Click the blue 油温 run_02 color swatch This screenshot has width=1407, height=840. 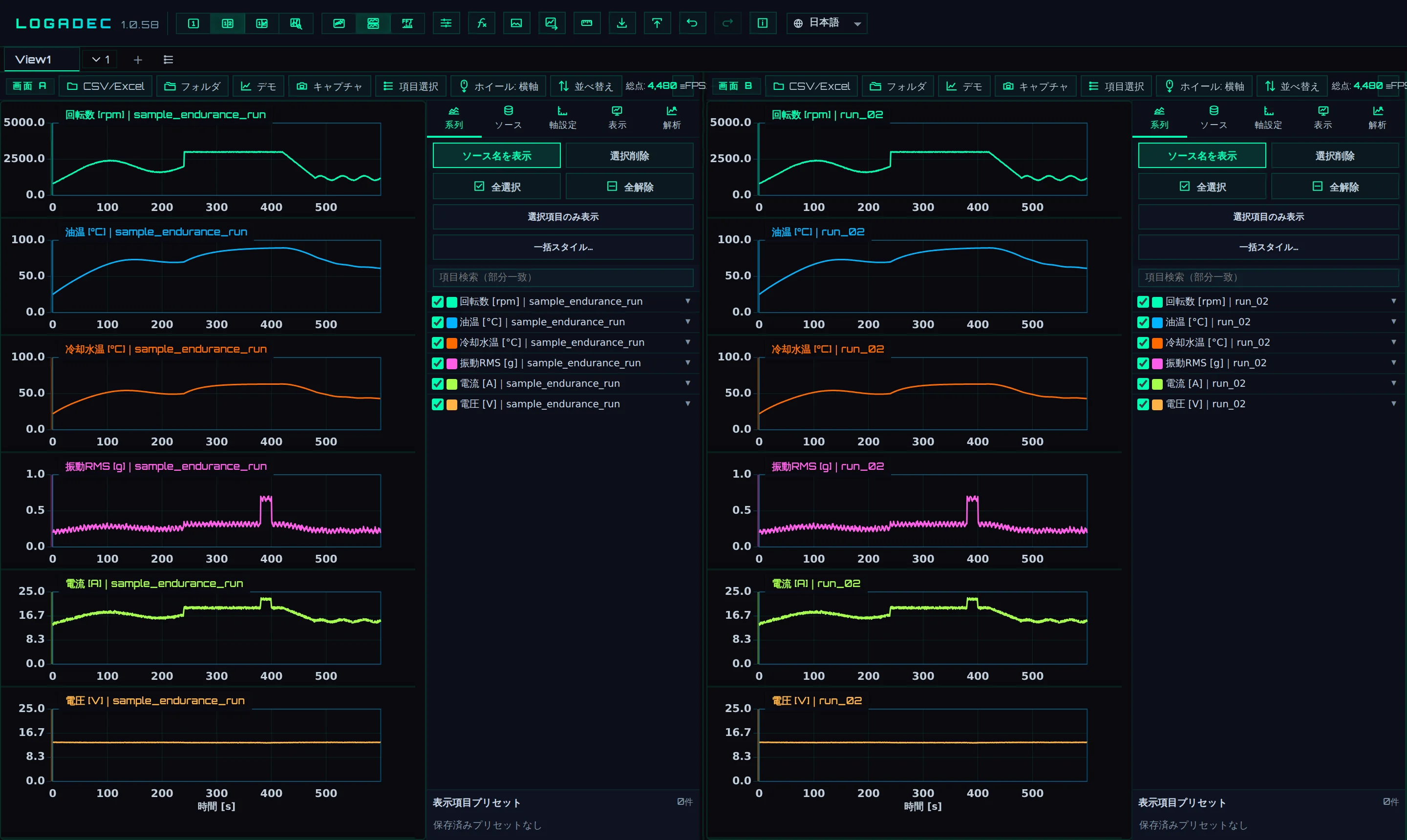click(1157, 323)
